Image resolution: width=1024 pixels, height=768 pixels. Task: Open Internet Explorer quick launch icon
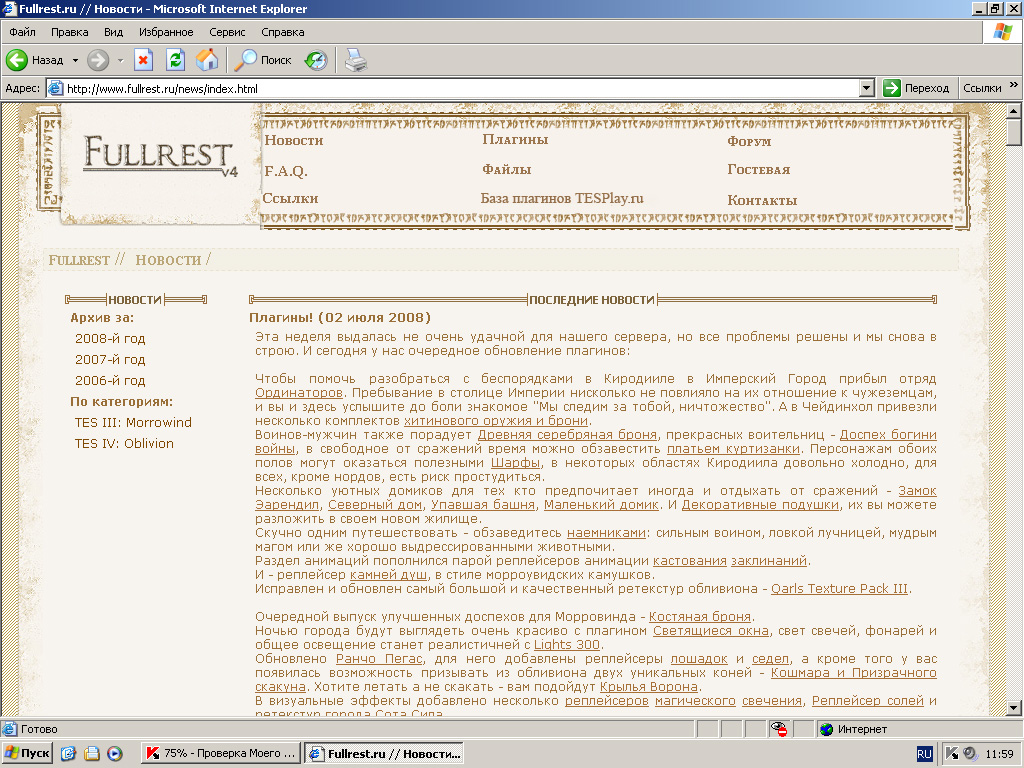point(68,754)
